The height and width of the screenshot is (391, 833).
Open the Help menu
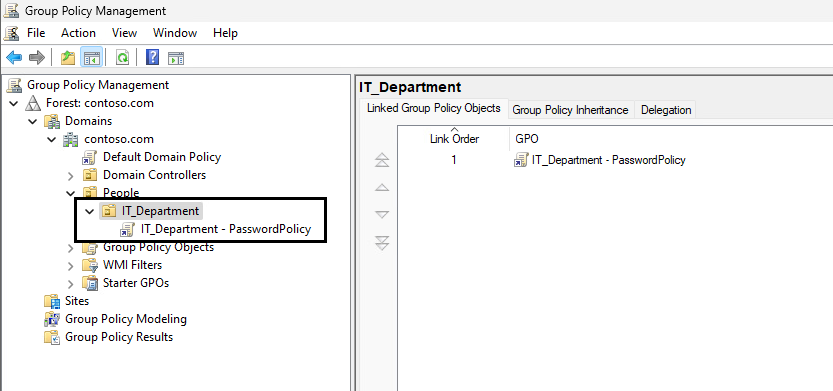(x=225, y=33)
